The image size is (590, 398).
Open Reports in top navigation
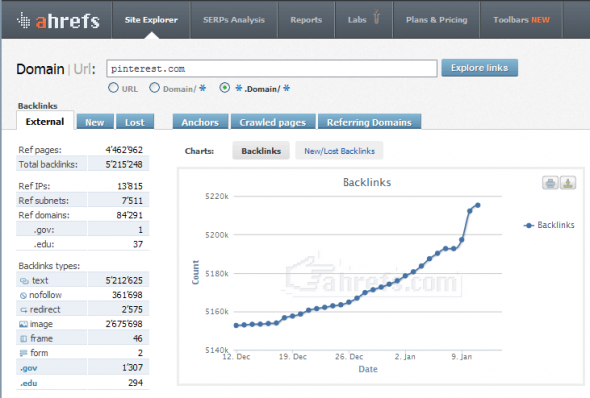pos(306,20)
